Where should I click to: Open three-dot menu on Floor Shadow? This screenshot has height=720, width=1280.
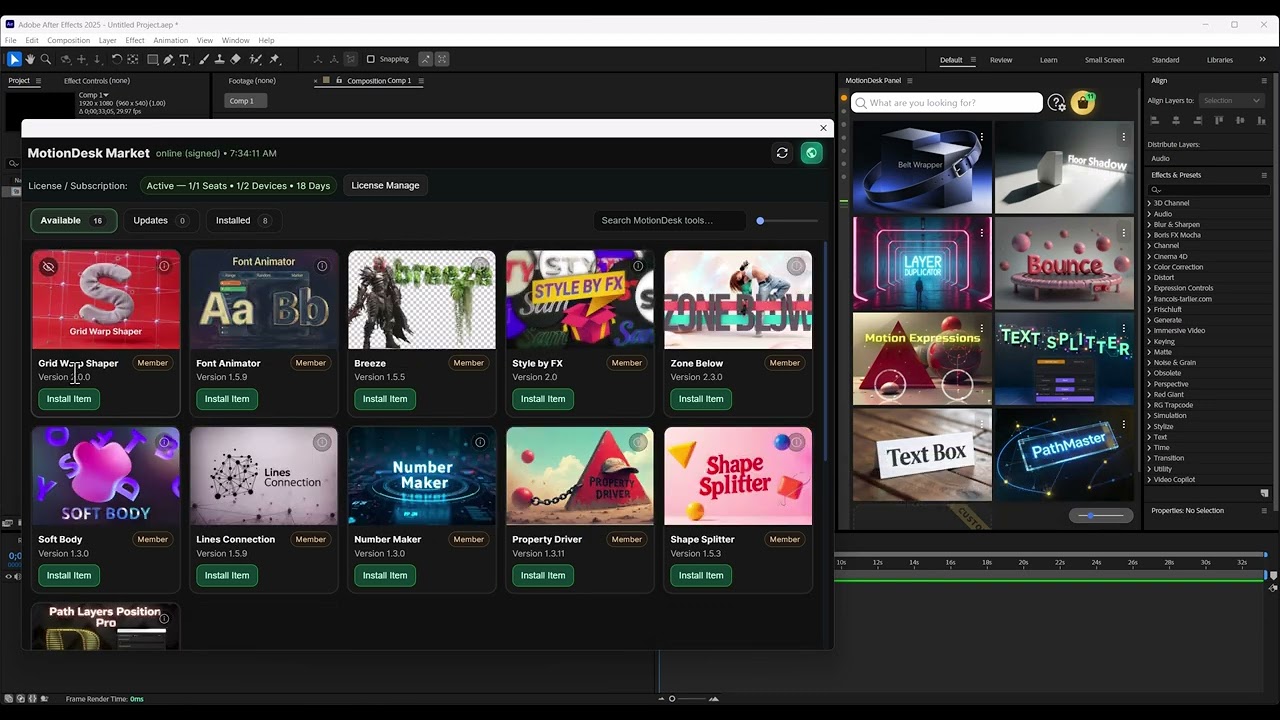tap(1124, 137)
